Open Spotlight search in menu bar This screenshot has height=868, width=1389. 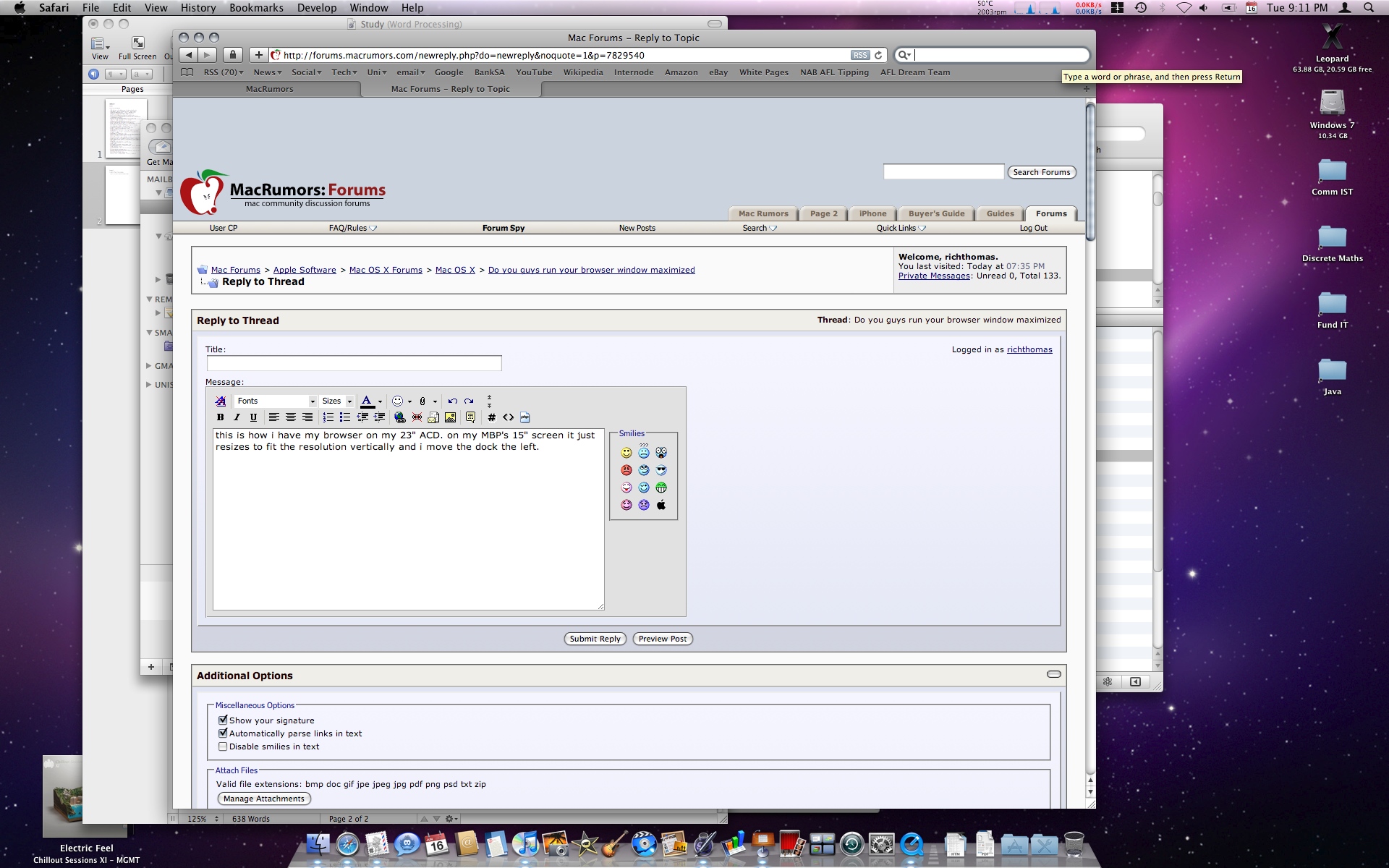pos(1369,8)
